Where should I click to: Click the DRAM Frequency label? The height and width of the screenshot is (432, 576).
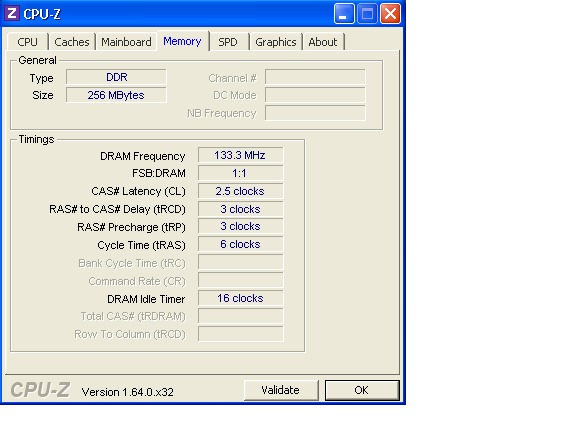[x=143, y=156]
